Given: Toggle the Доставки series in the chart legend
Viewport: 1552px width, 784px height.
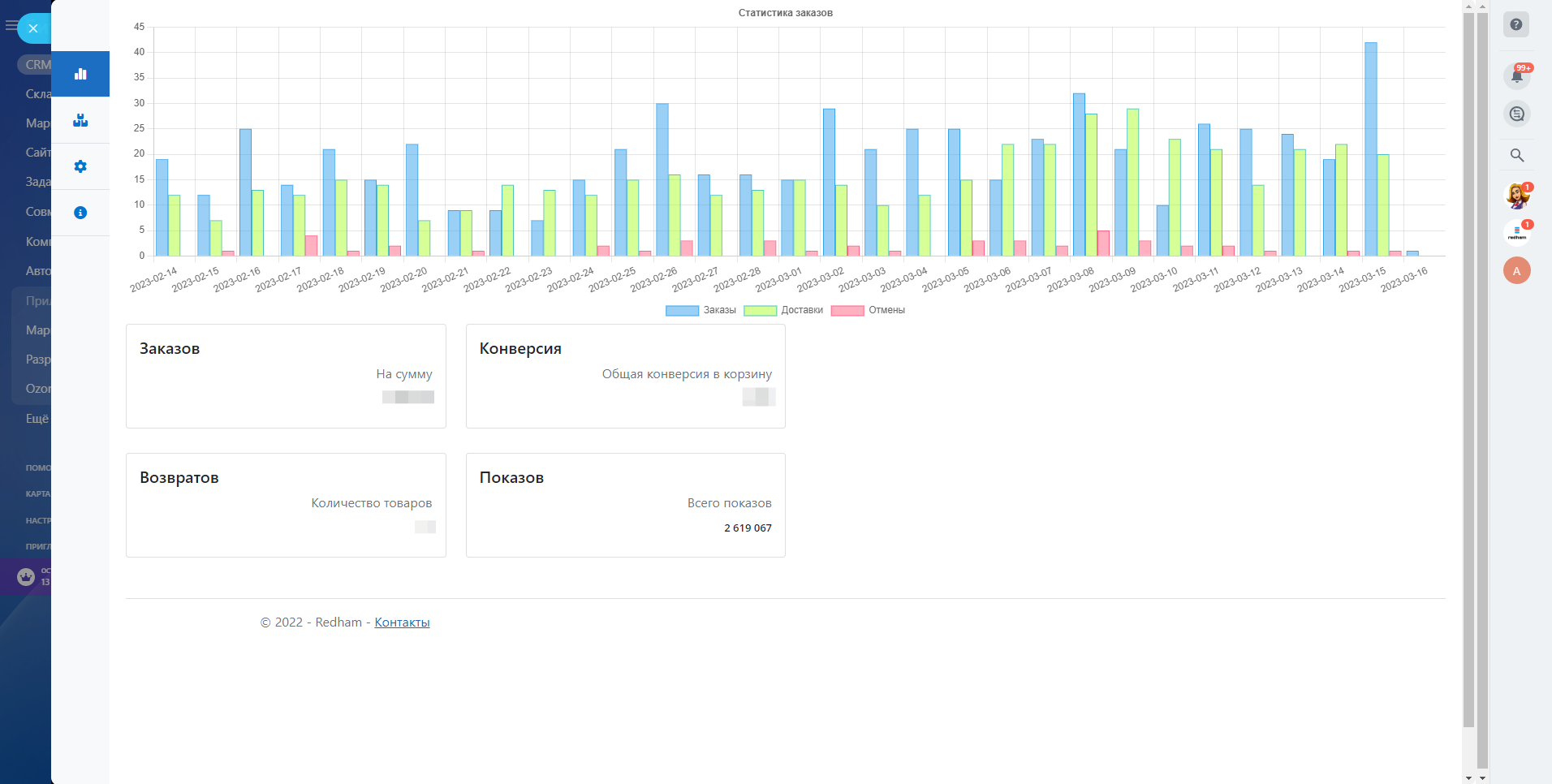Looking at the screenshot, I should (783, 311).
